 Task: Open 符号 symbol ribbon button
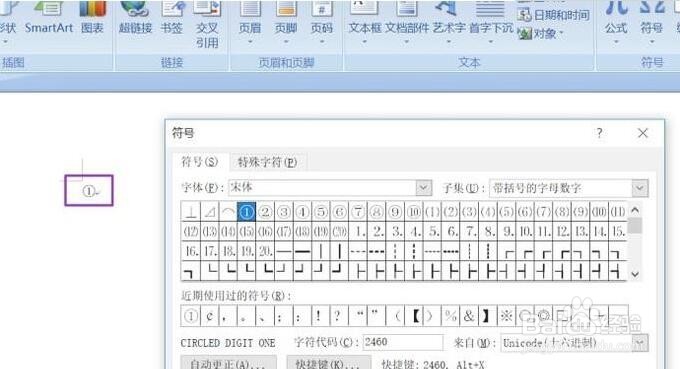click(652, 22)
